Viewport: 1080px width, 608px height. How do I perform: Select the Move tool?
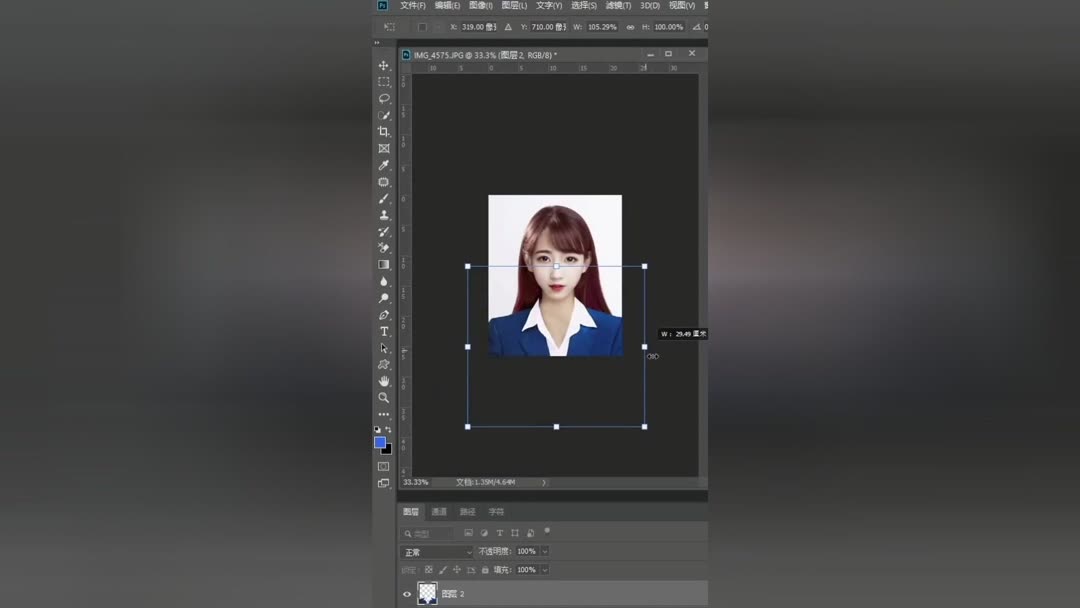[x=384, y=65]
